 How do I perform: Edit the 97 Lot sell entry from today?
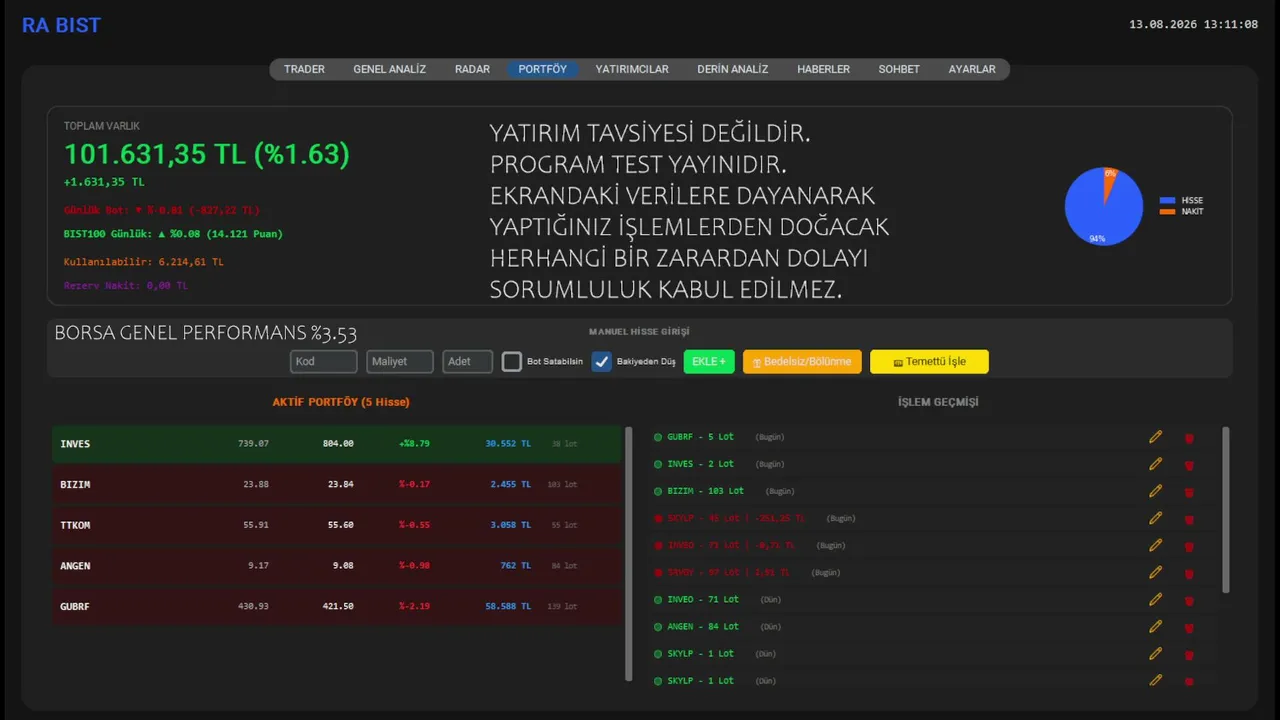tap(1156, 572)
